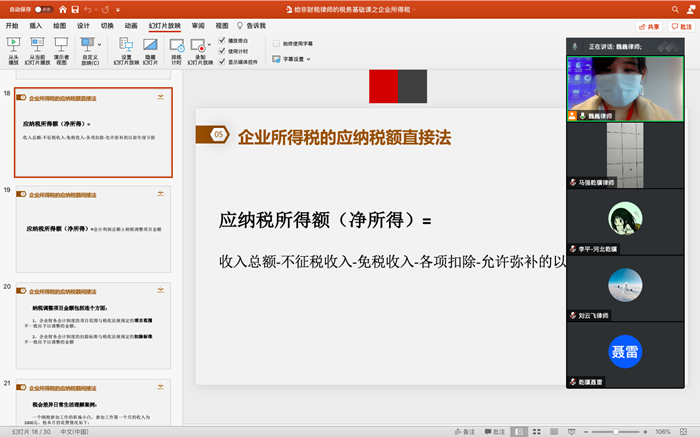Image resolution: width=700 pixels, height=437 pixels.
Task: Start slideshow from status bar icon
Action: (x=571, y=432)
